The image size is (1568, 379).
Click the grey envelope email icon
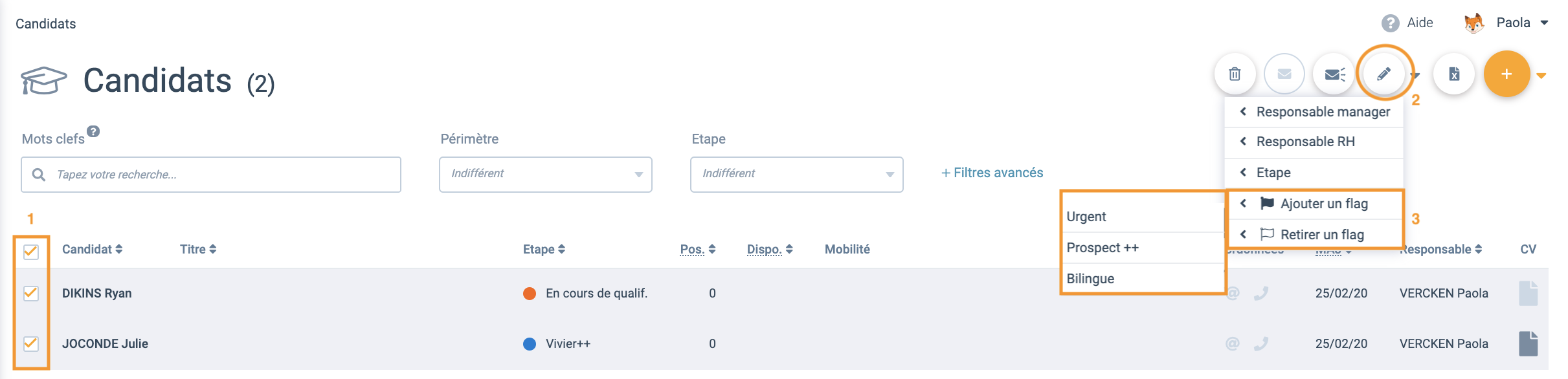coord(1284,74)
